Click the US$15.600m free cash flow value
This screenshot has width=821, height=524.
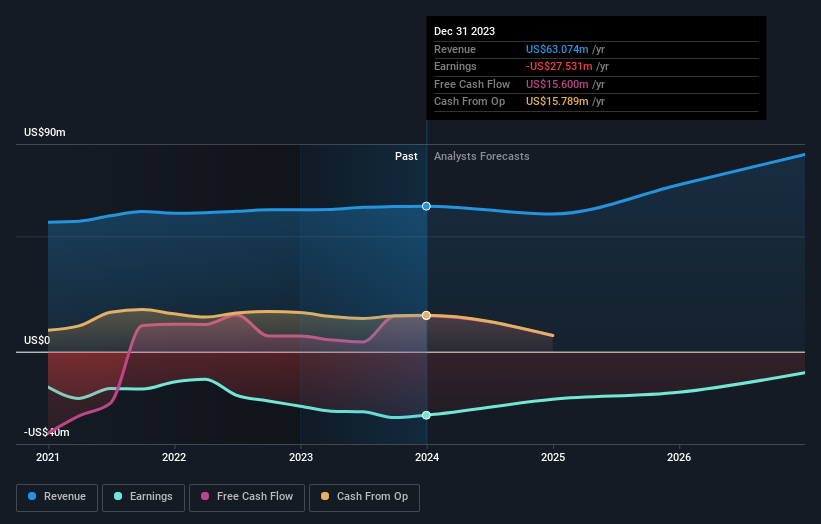[x=557, y=84]
